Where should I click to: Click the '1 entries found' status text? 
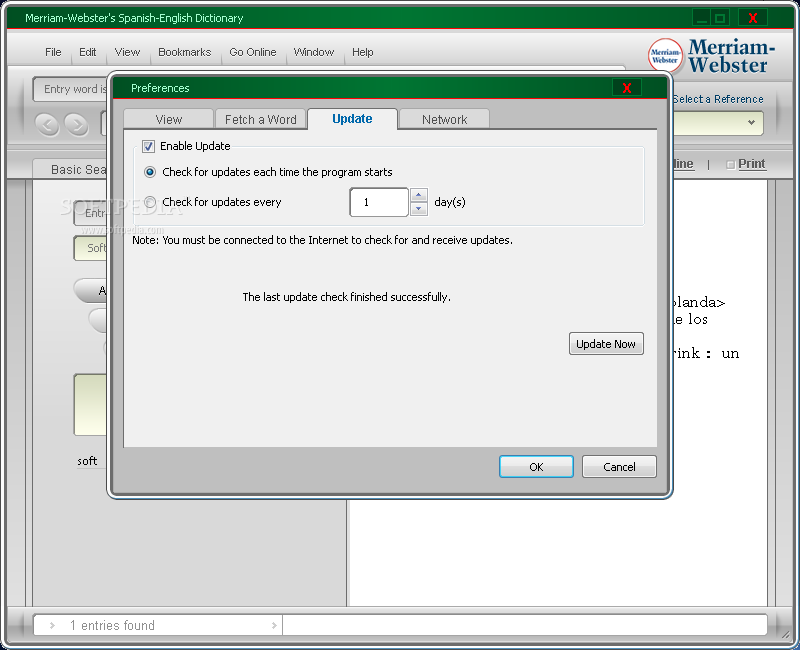112,626
